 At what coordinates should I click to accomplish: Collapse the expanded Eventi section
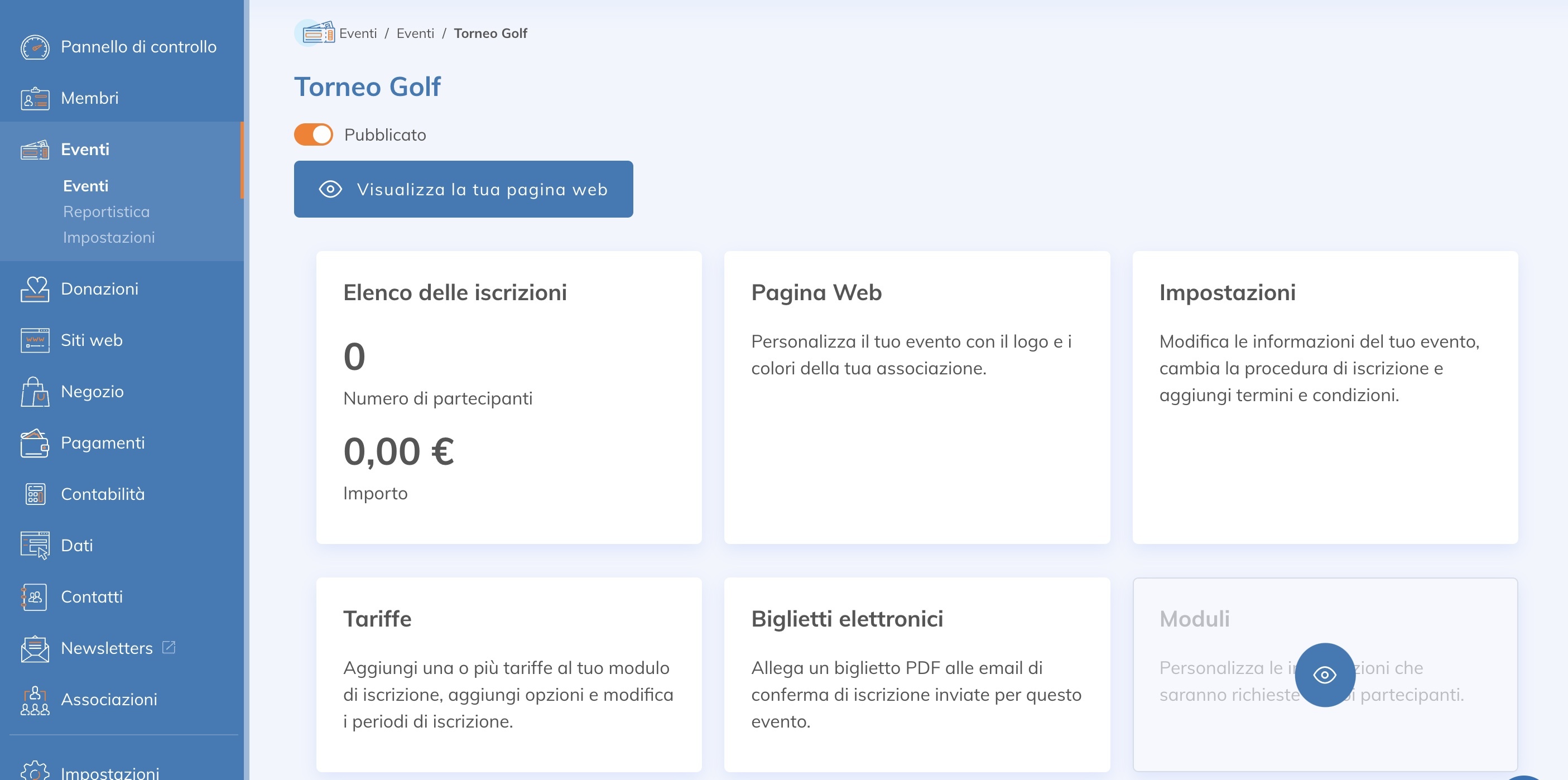(x=85, y=149)
